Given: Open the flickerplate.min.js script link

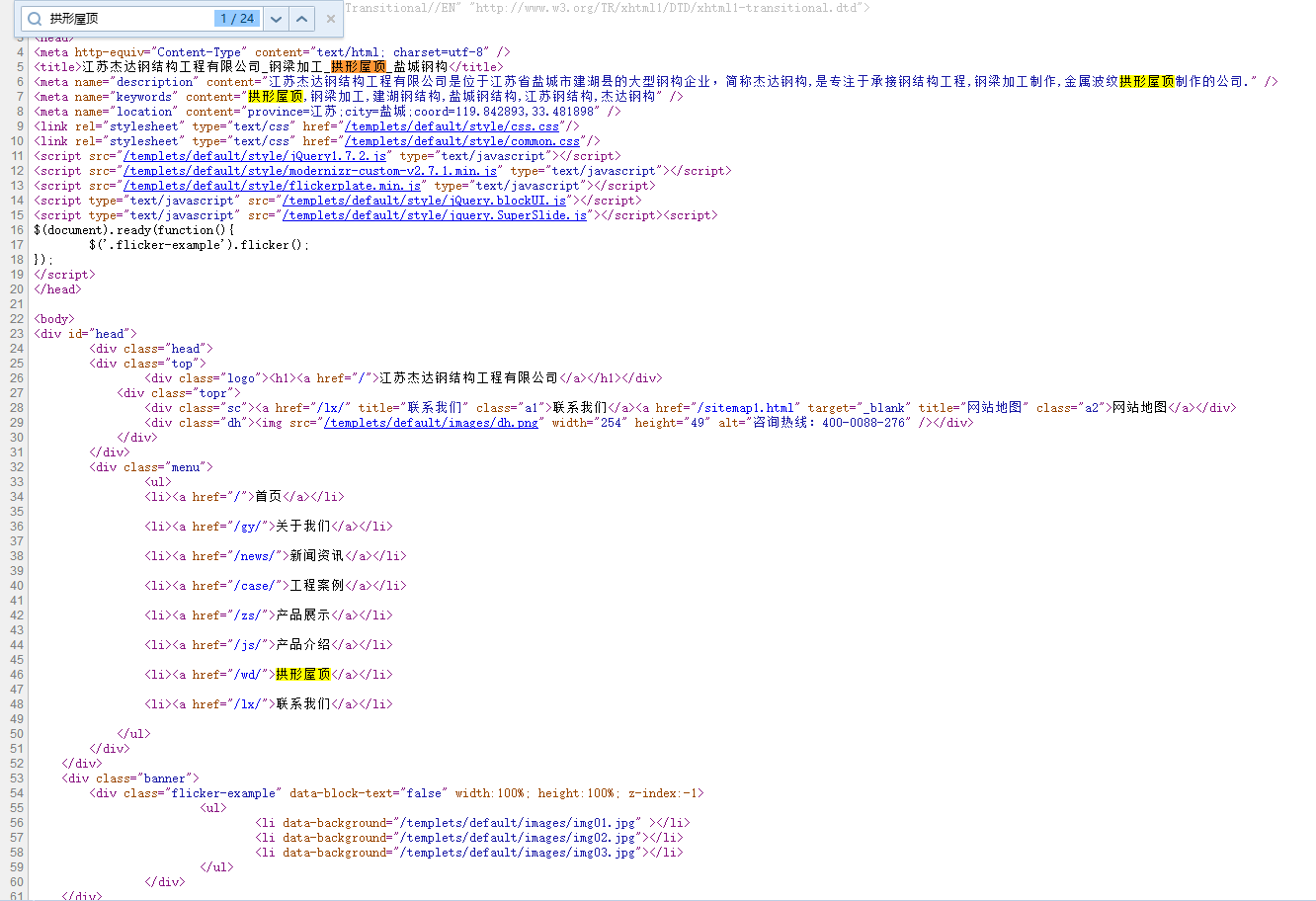Looking at the screenshot, I should 272,186.
